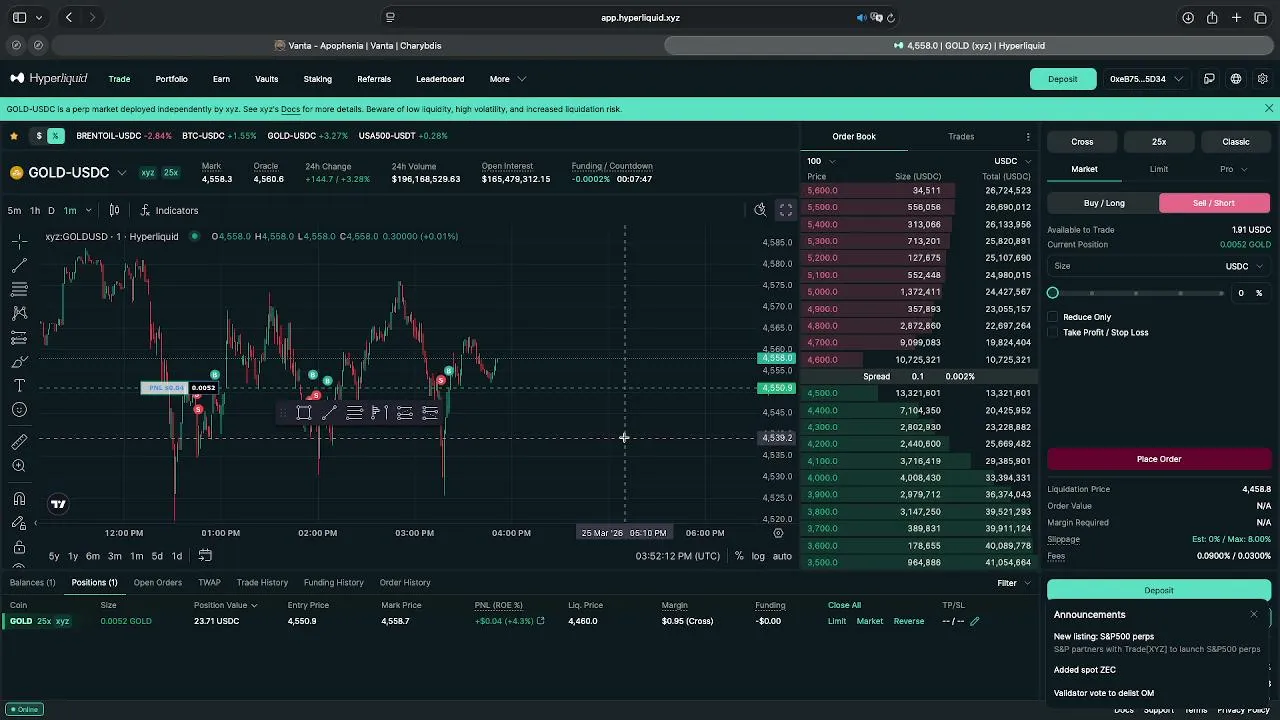The width and height of the screenshot is (1280, 720).
Task: Click the favorites star icon
Action: 14,136
